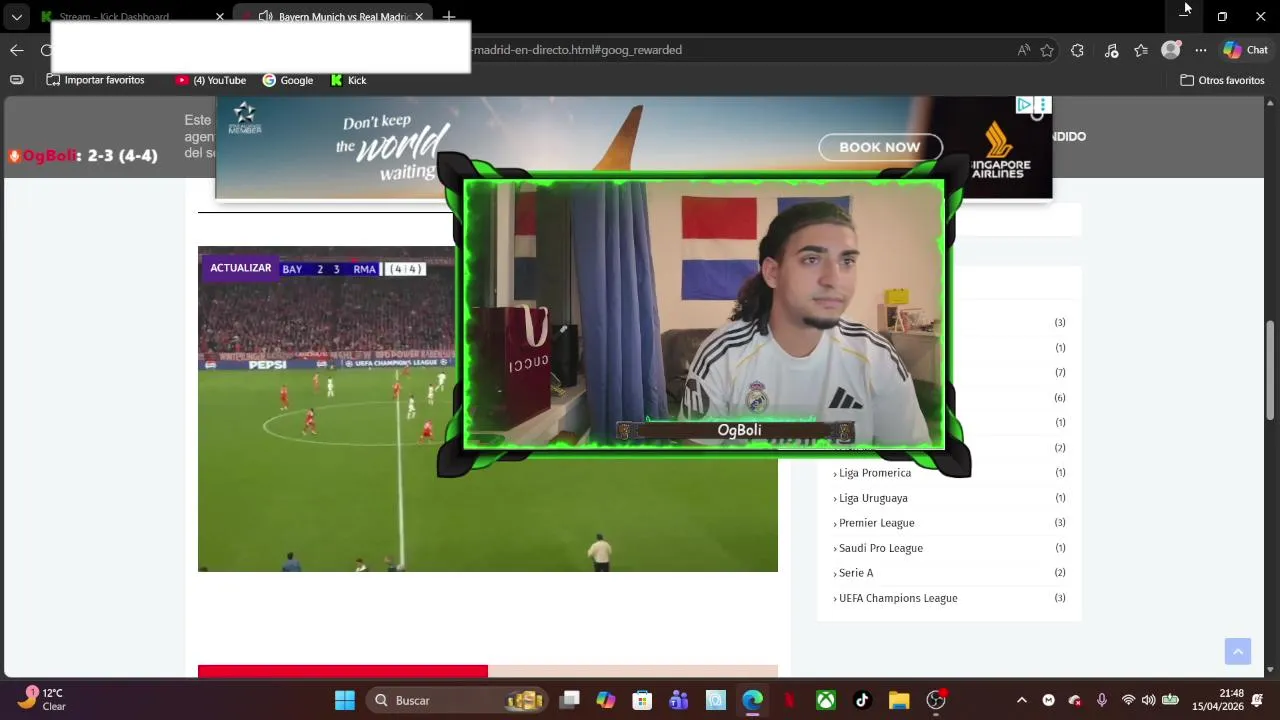Open Netflix on the taskbar
The image size is (1280, 720).
(x=789, y=700)
